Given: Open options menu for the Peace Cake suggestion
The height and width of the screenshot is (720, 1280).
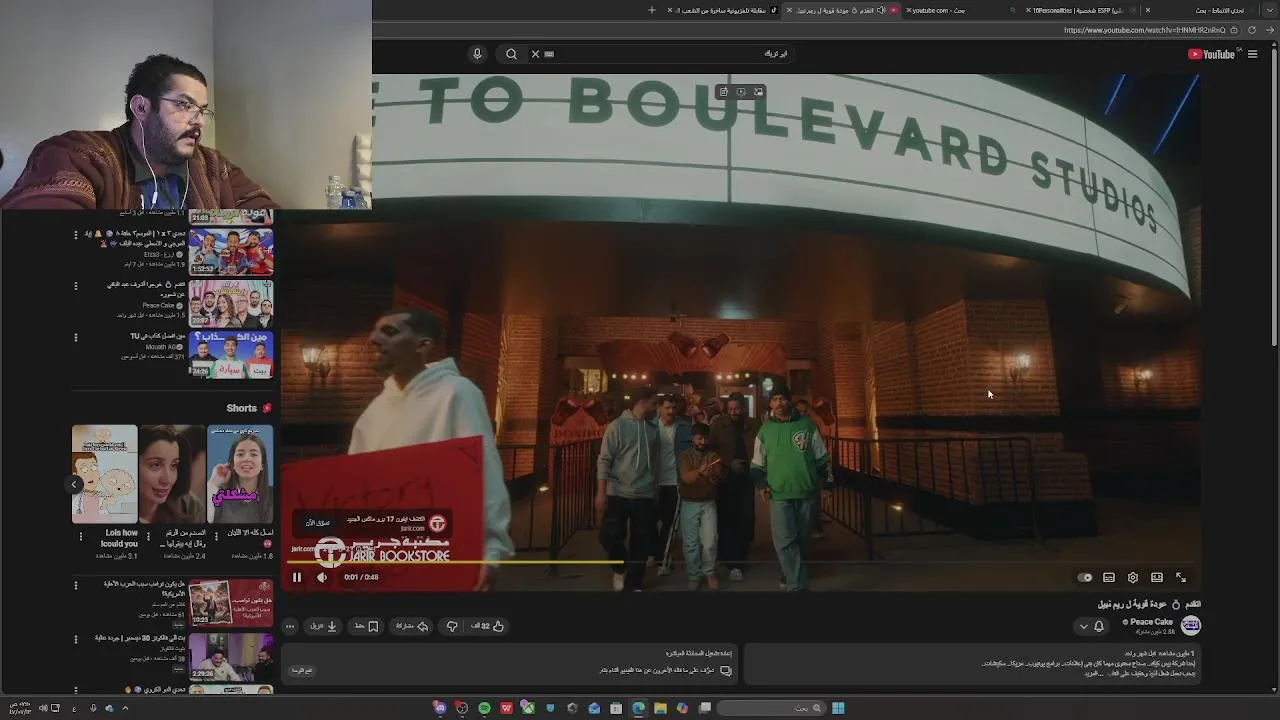Looking at the screenshot, I should (75, 286).
